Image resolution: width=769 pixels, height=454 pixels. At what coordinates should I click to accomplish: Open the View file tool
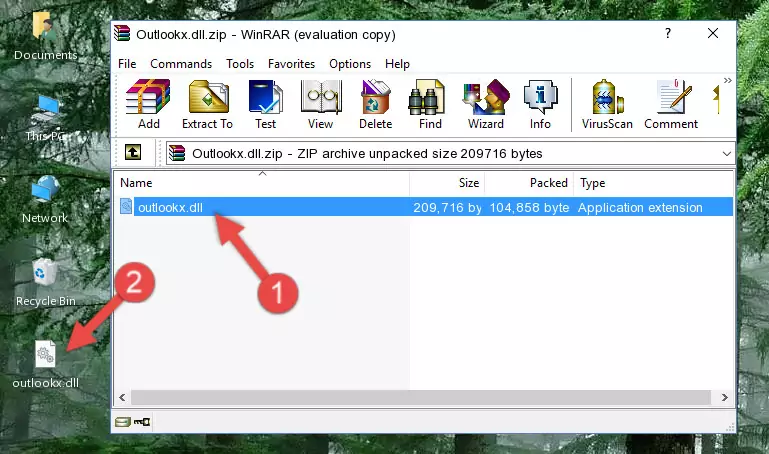pyautogui.click(x=321, y=104)
